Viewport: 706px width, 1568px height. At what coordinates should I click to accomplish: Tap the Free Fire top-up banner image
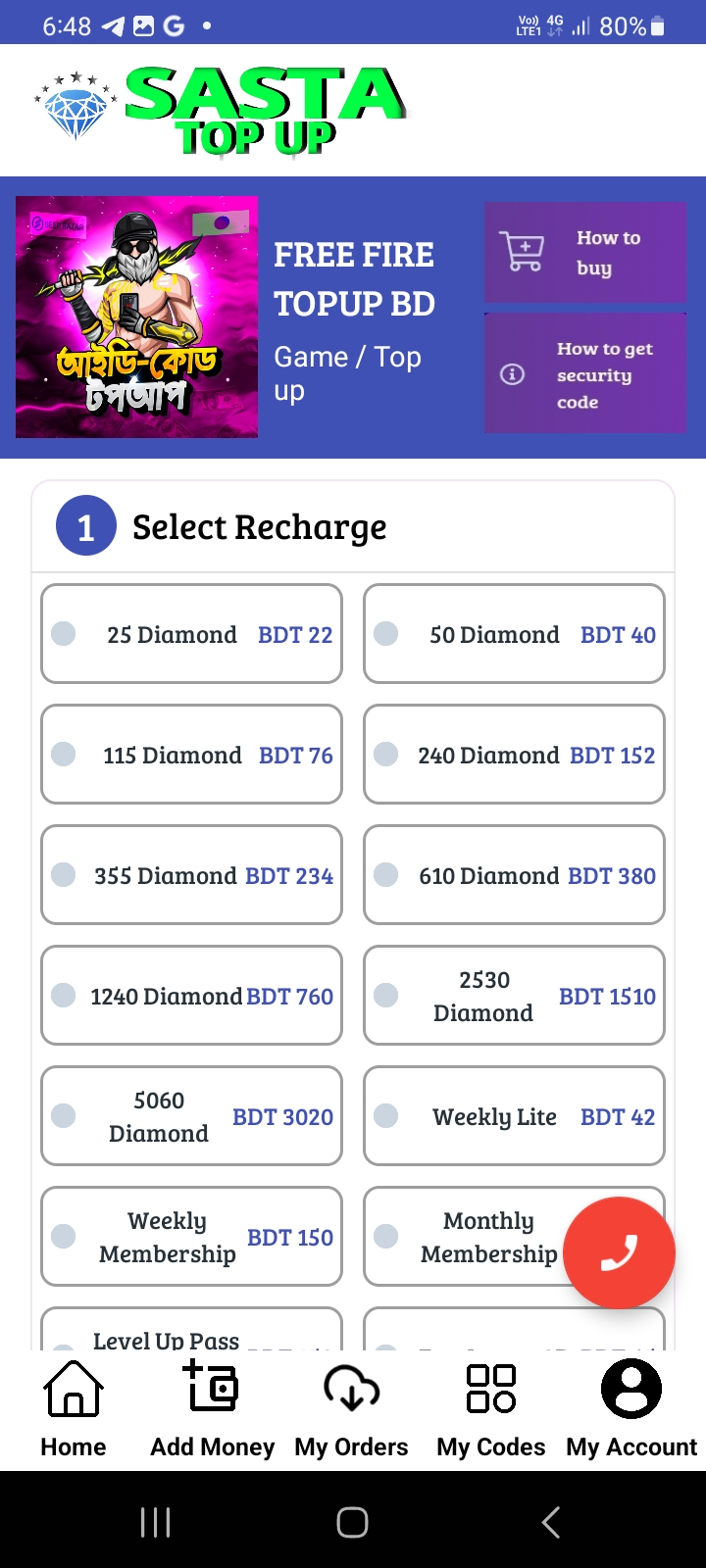click(x=137, y=317)
